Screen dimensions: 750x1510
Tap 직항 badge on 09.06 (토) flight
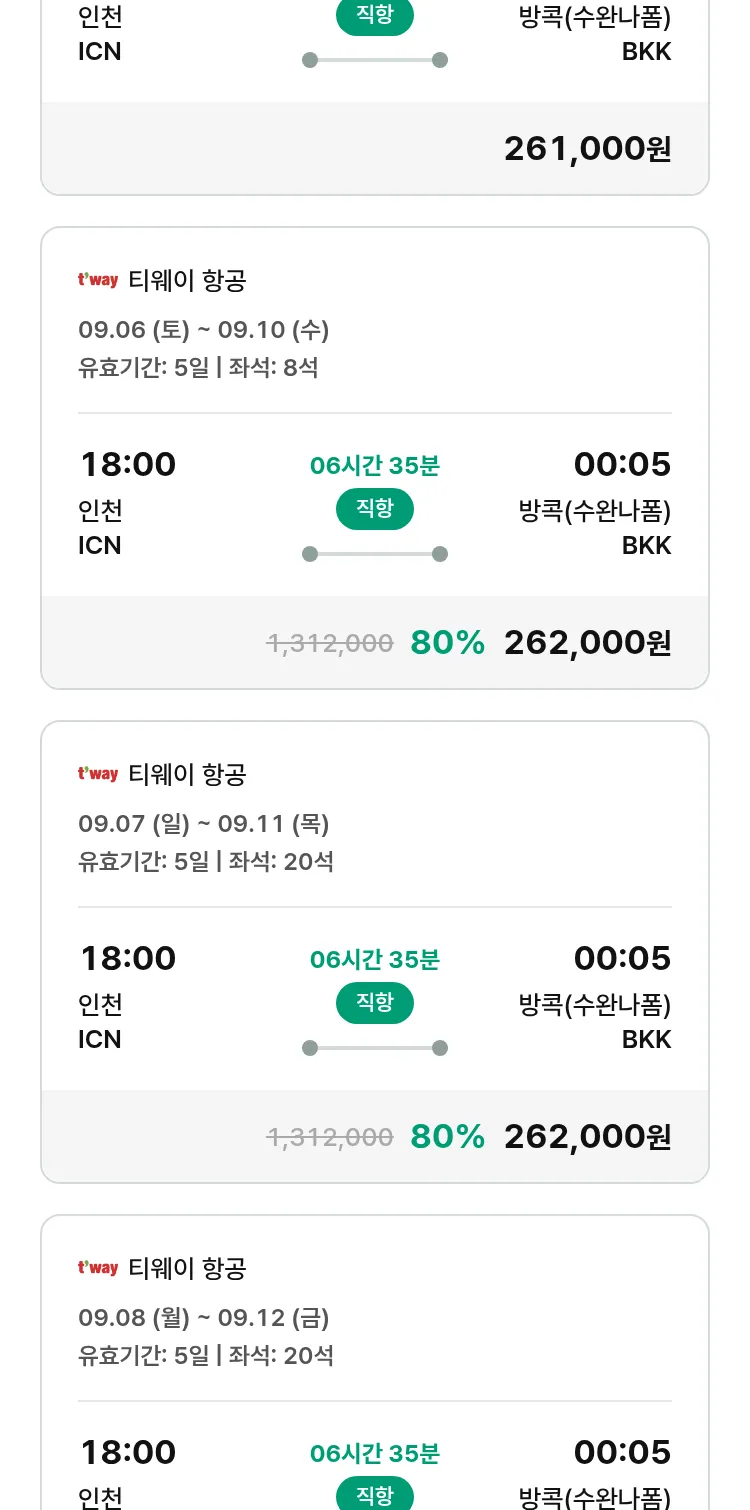click(x=375, y=509)
